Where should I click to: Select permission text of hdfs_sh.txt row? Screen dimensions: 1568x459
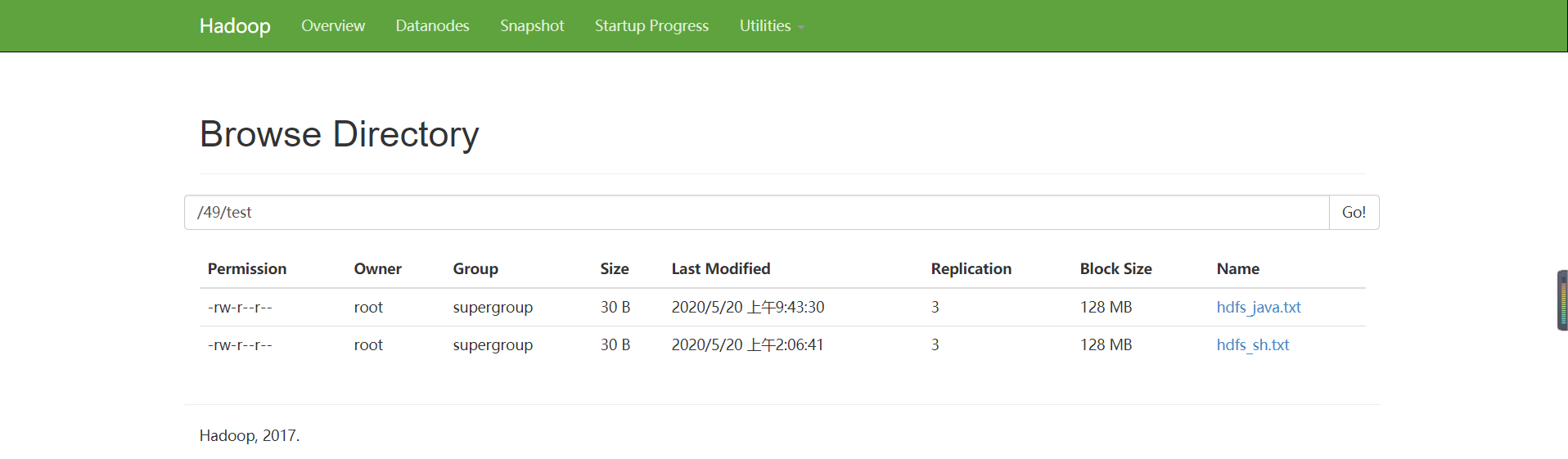click(240, 345)
